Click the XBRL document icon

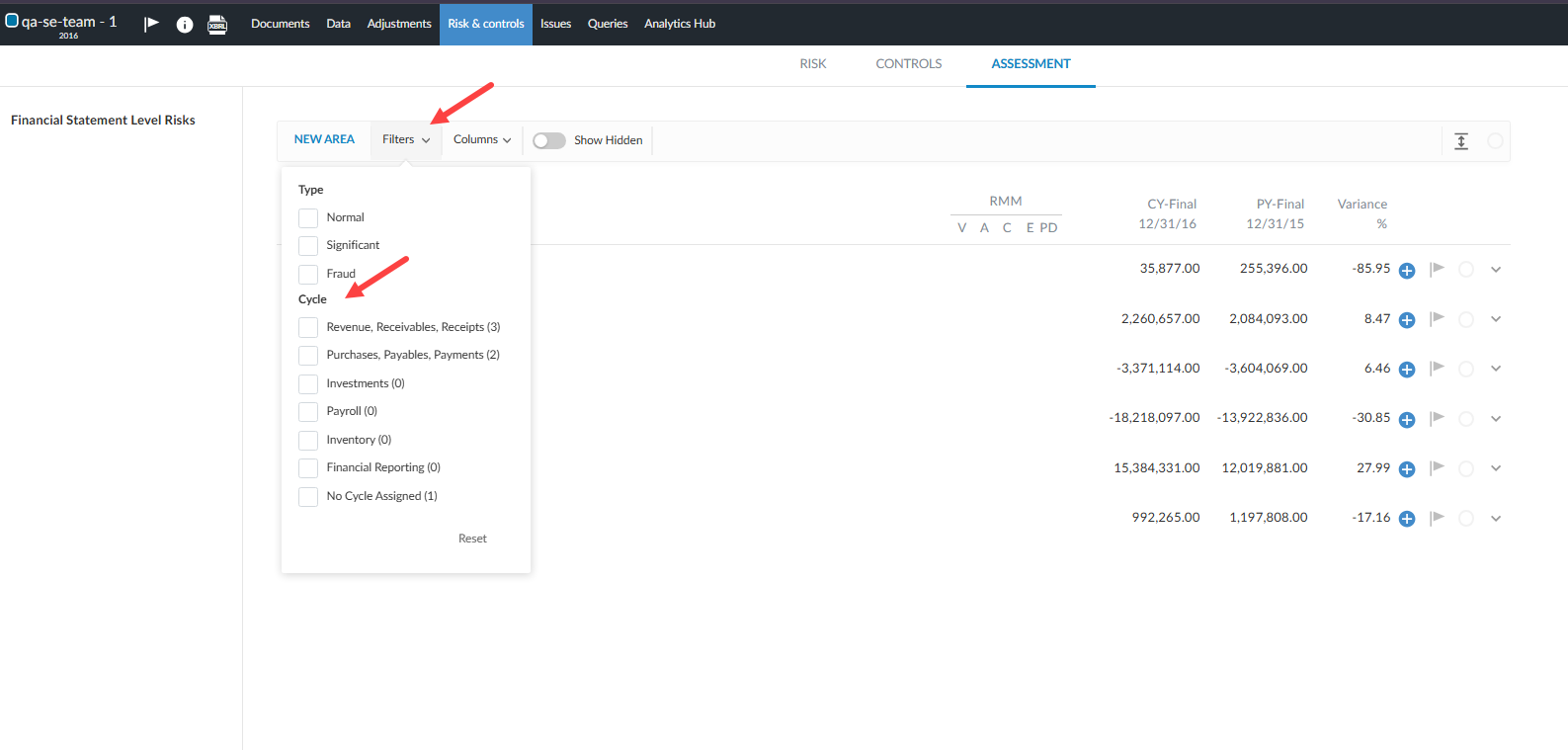217,25
